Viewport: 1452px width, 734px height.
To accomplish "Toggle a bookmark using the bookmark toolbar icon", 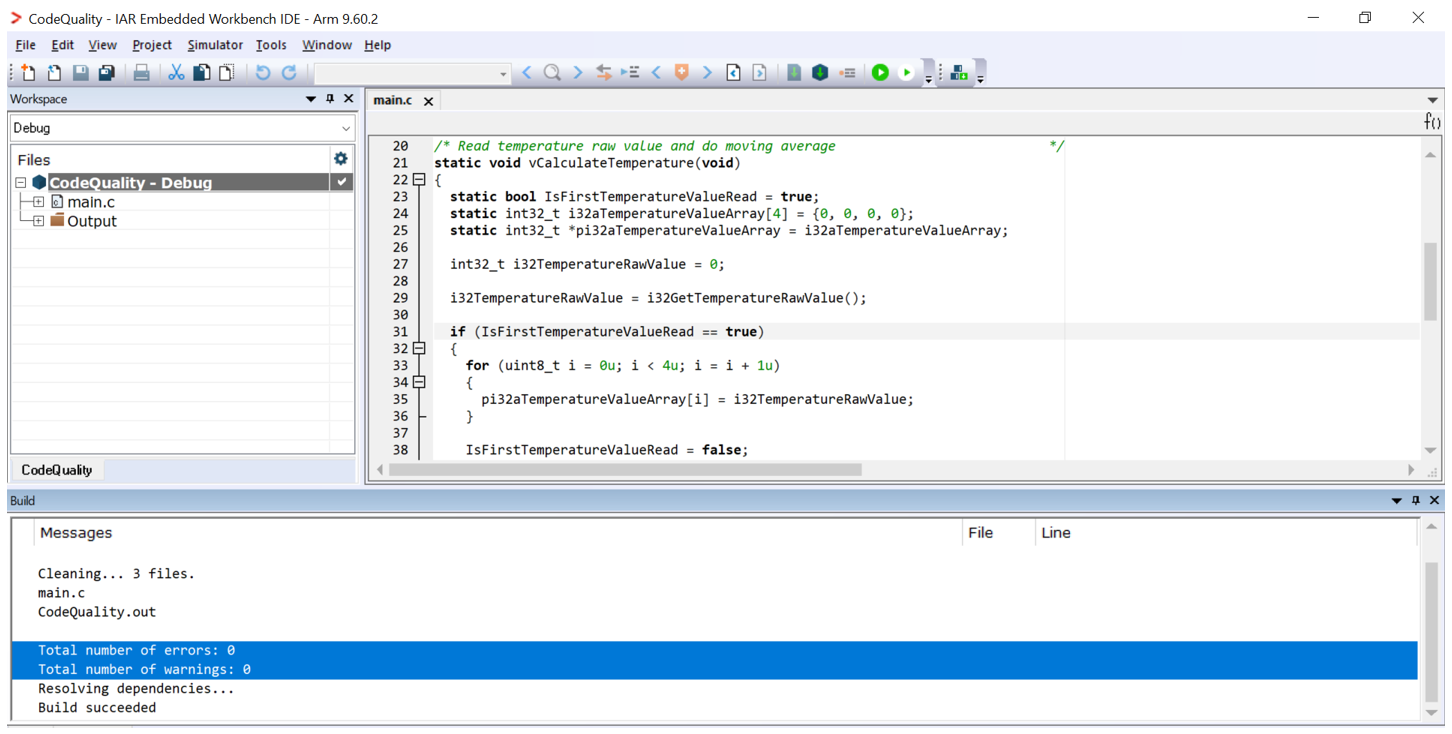I will point(681,72).
